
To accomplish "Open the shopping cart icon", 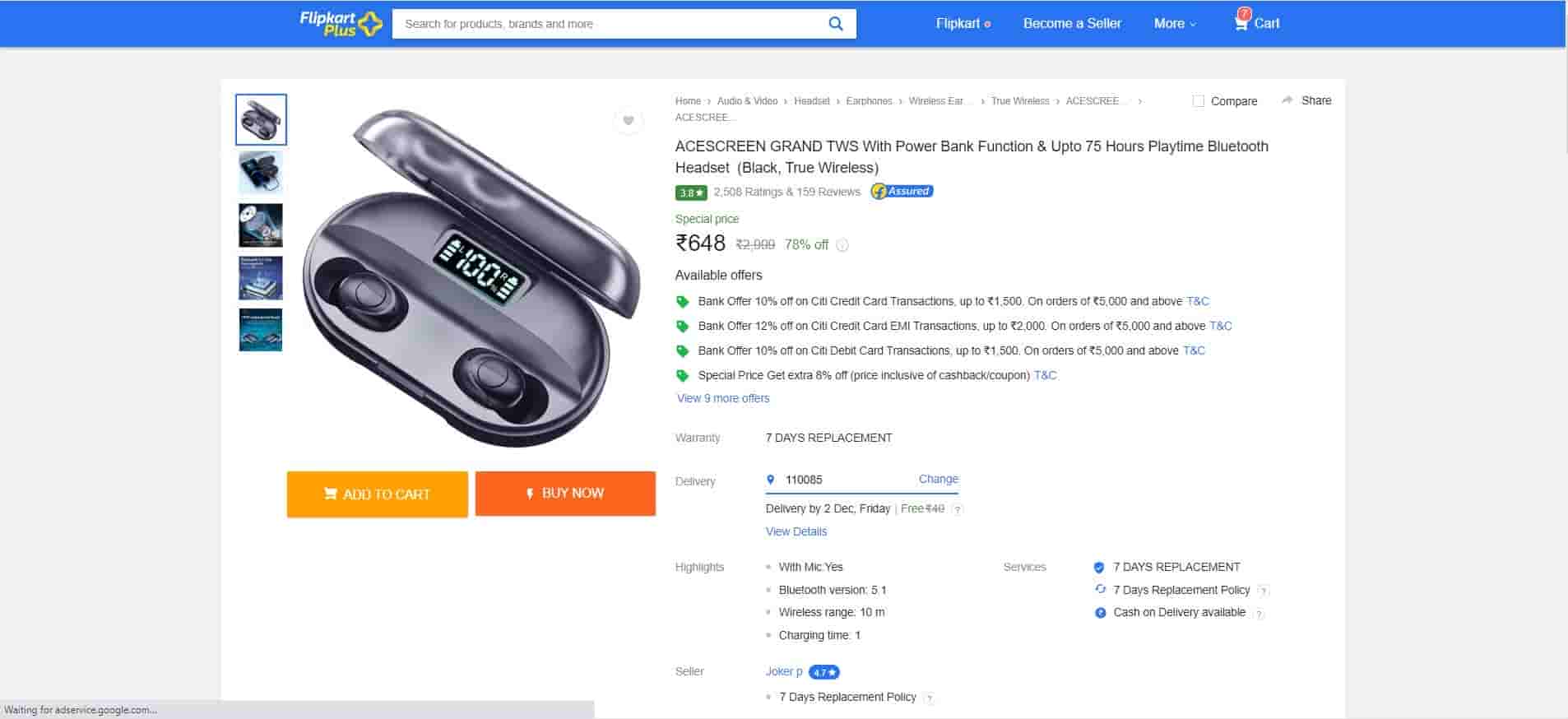I will click(1241, 22).
